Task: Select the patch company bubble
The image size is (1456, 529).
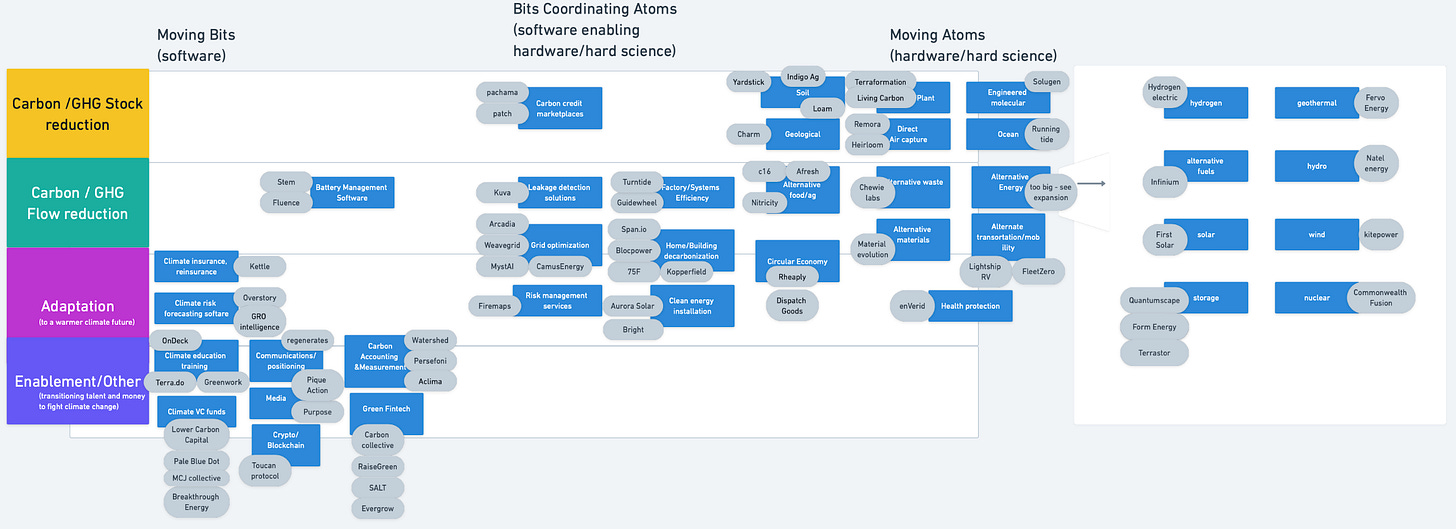Action: 503,114
